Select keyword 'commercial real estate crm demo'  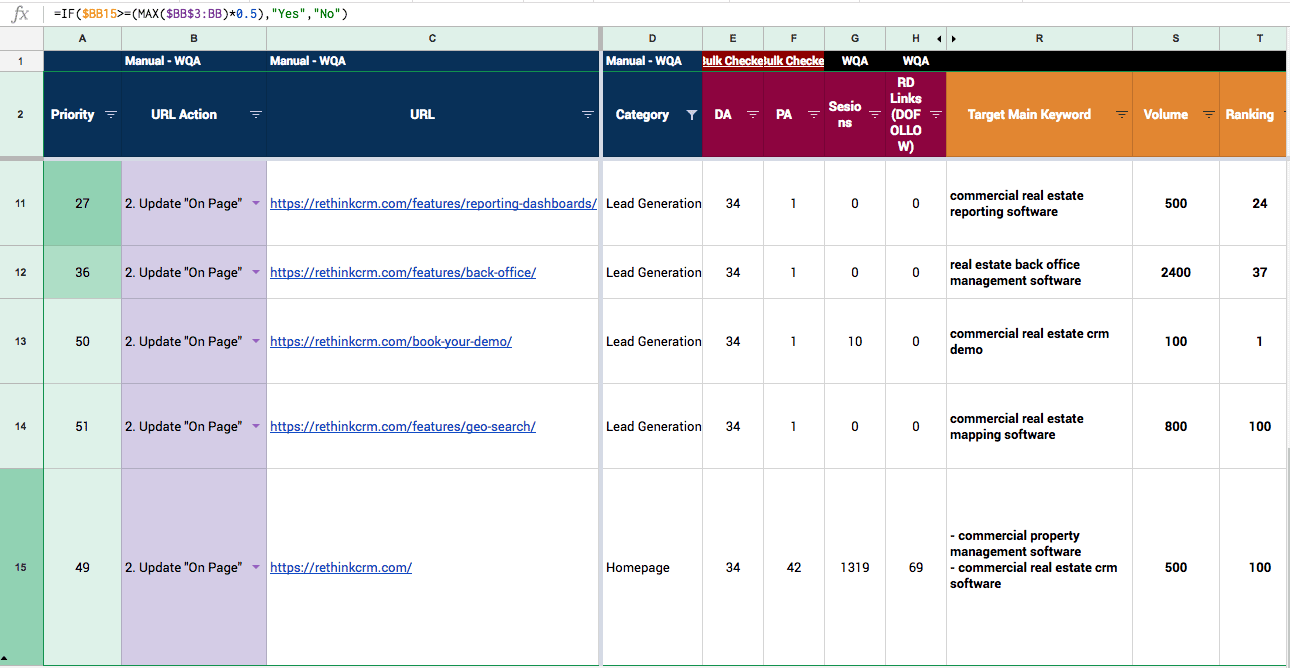click(1039, 341)
